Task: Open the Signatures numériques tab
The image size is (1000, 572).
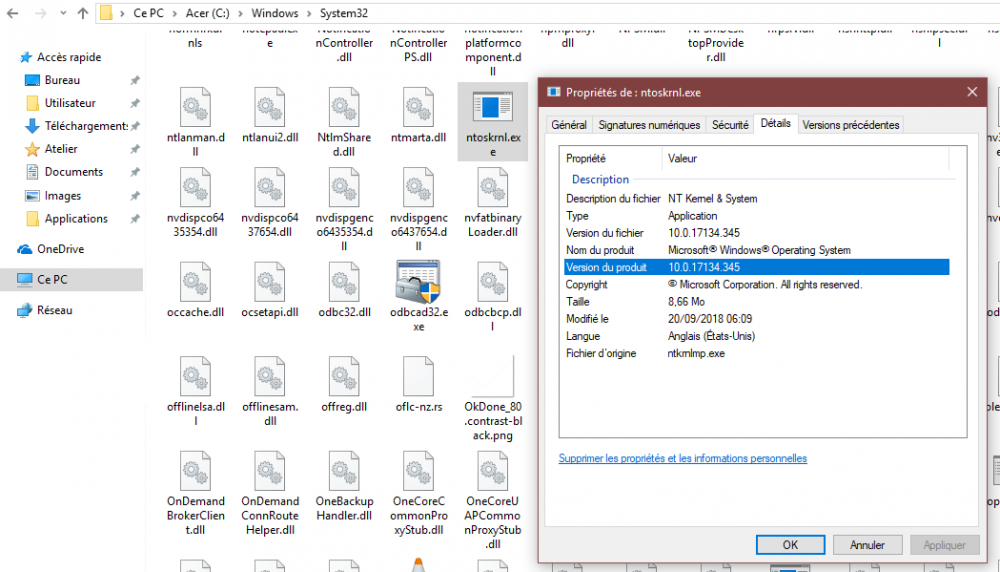Action: (x=649, y=125)
